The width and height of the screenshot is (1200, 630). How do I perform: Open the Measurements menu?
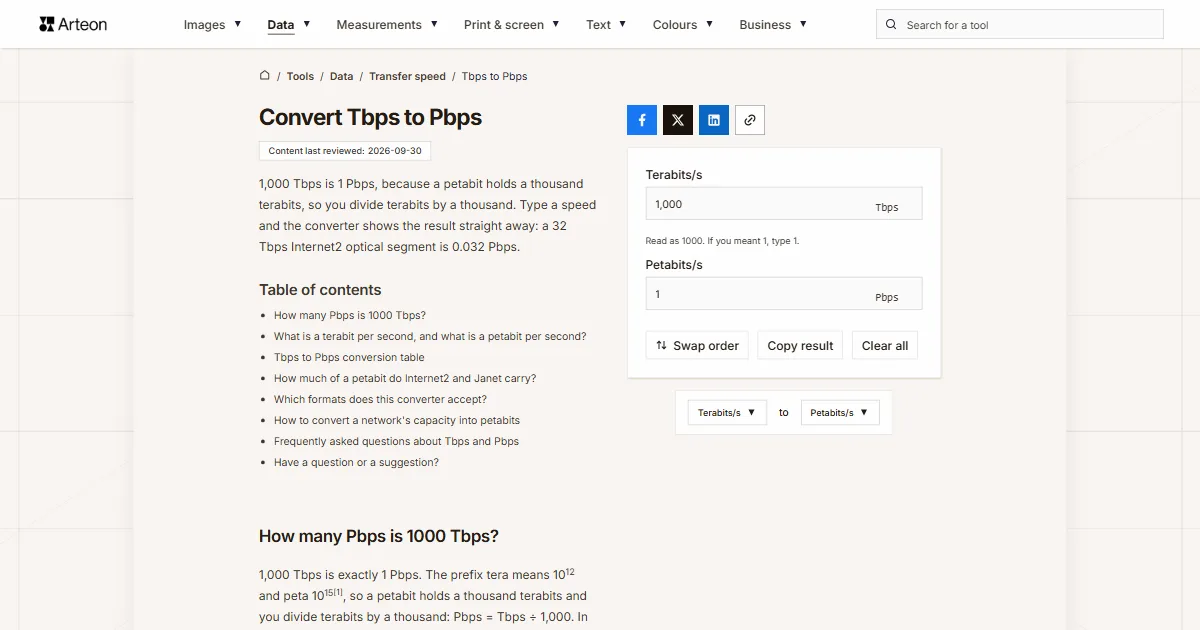[387, 25]
